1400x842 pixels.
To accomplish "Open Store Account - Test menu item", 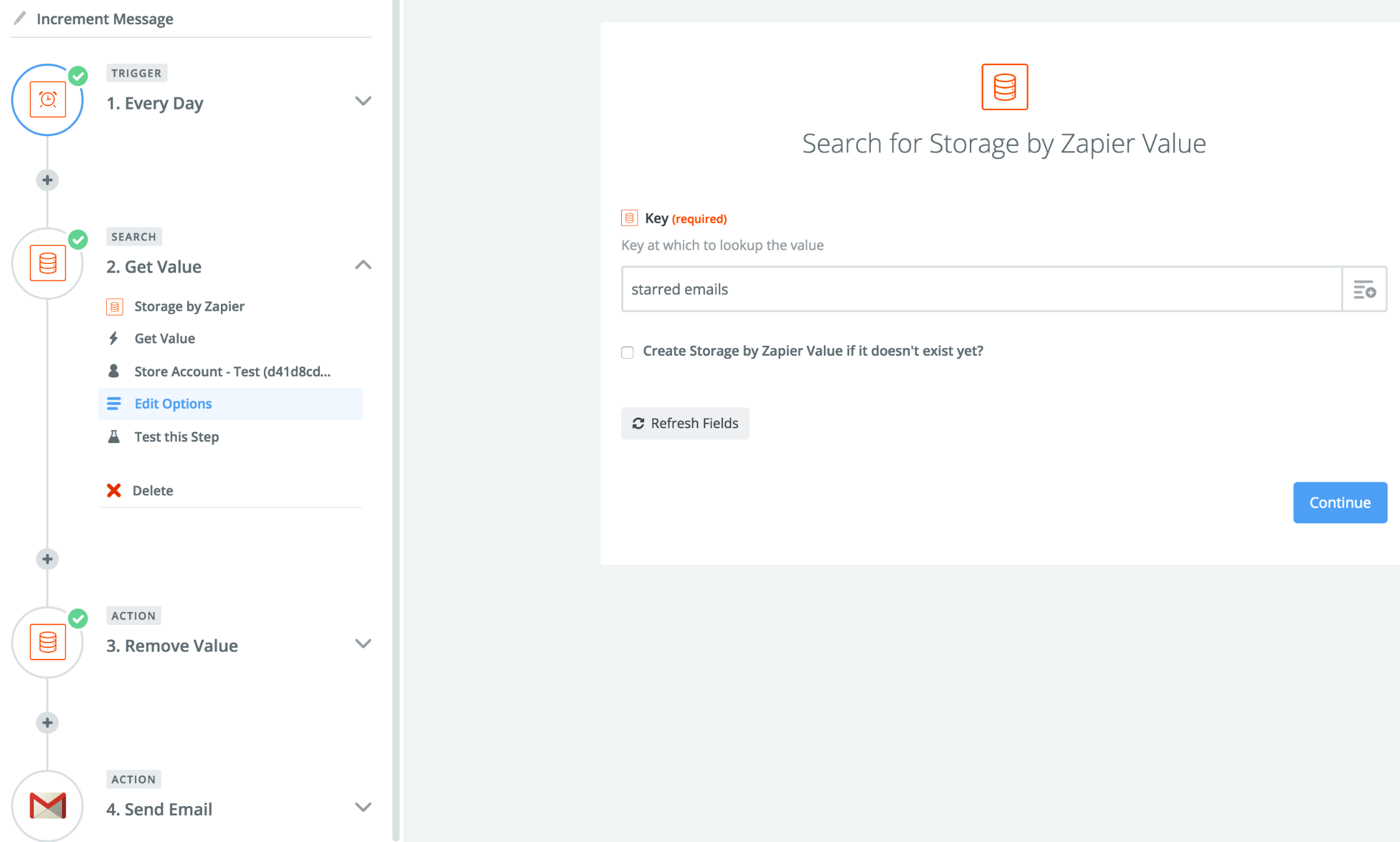I will (x=231, y=371).
